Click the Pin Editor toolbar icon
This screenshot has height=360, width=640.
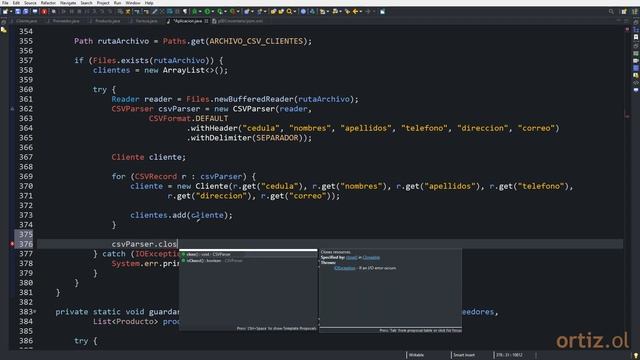(382, 11)
